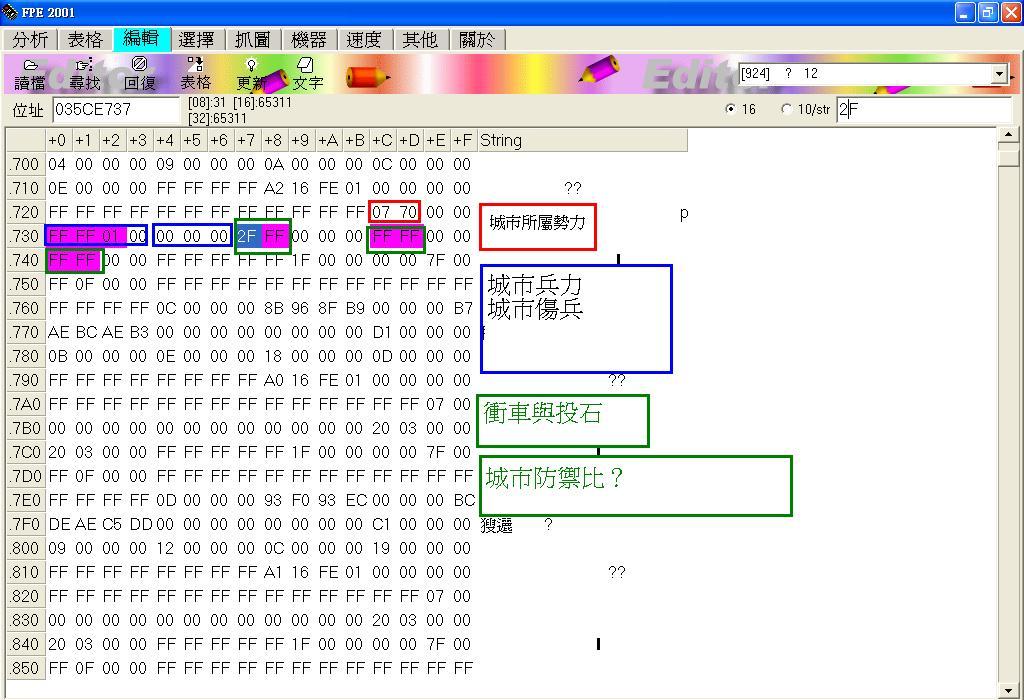This screenshot has width=1024, height=700.
Task: Click the 文字 (text) toolbar icon
Action: click(x=307, y=74)
